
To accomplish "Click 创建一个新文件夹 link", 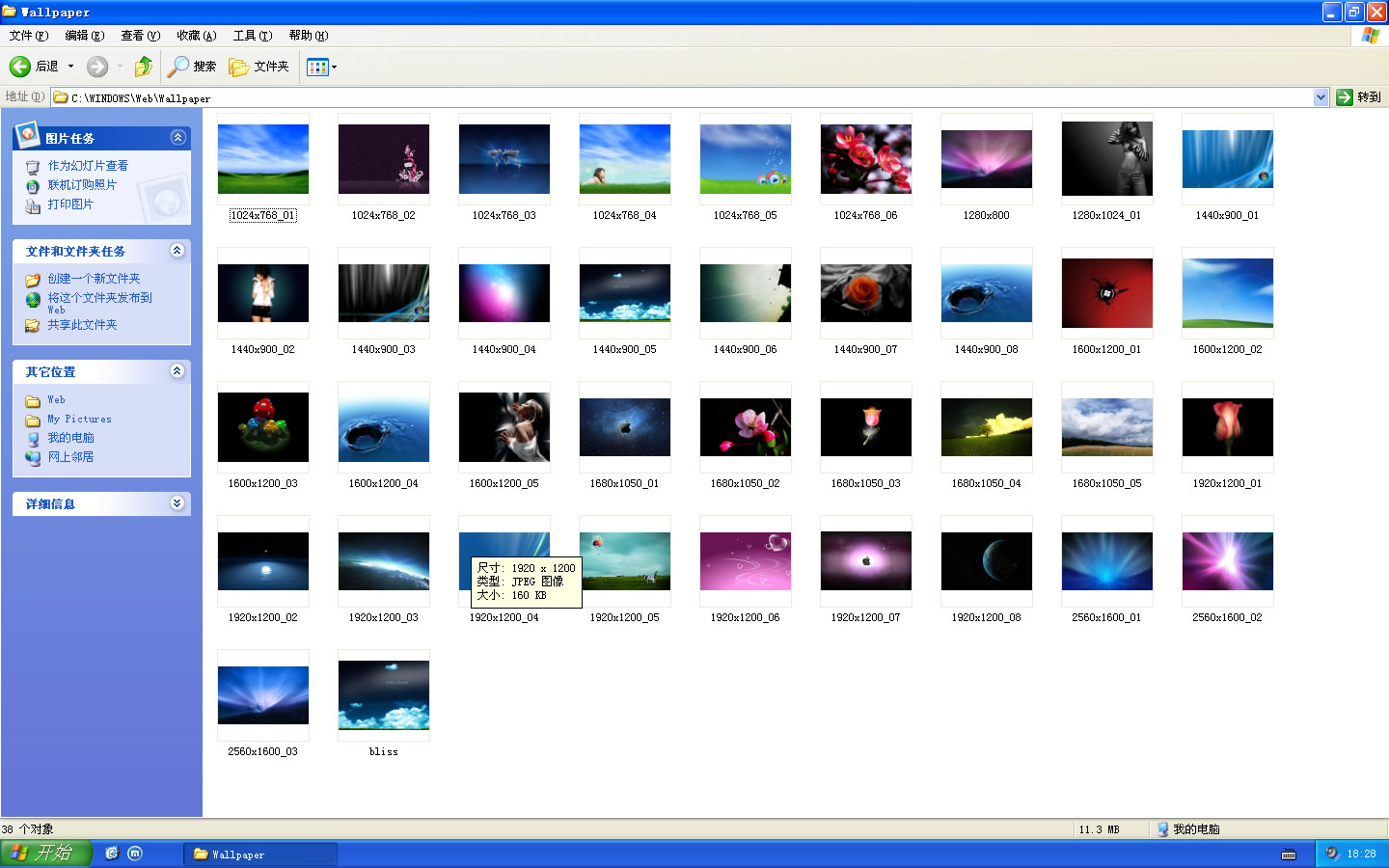I will (94, 279).
